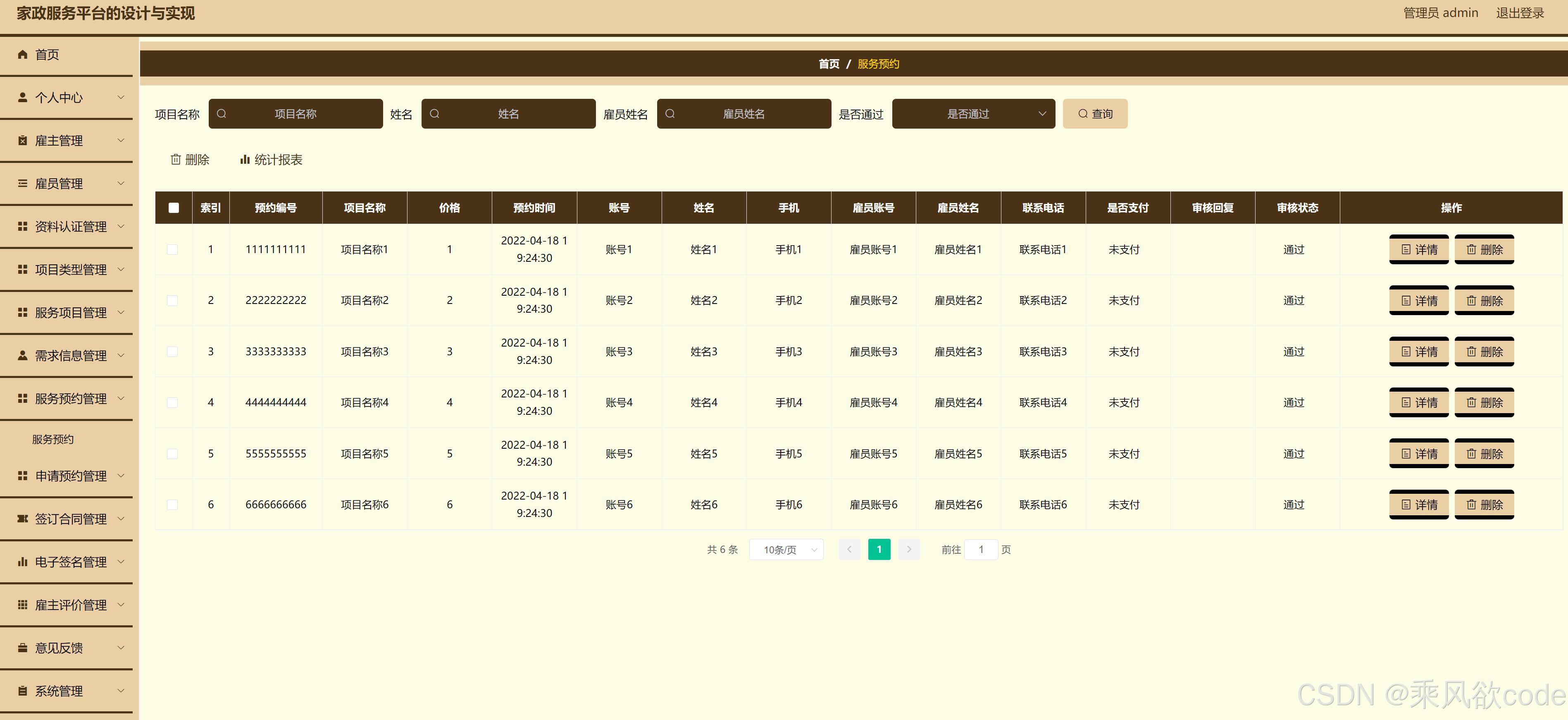
Task: Click the chart icon beside 电子签名管理
Action: tap(22, 562)
